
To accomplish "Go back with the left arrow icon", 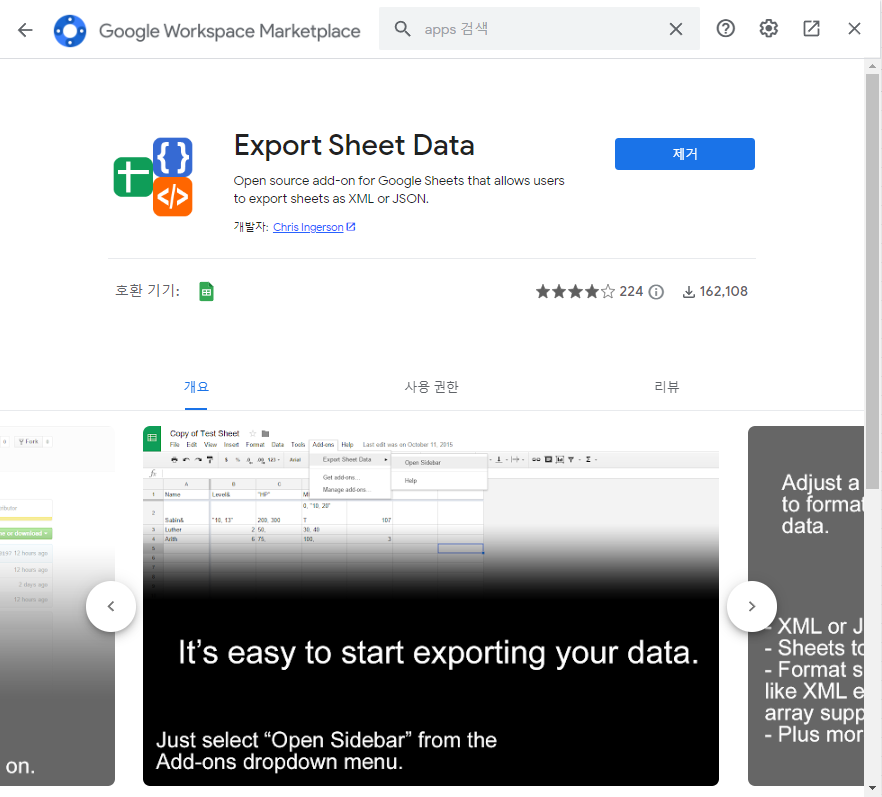I will point(25,30).
